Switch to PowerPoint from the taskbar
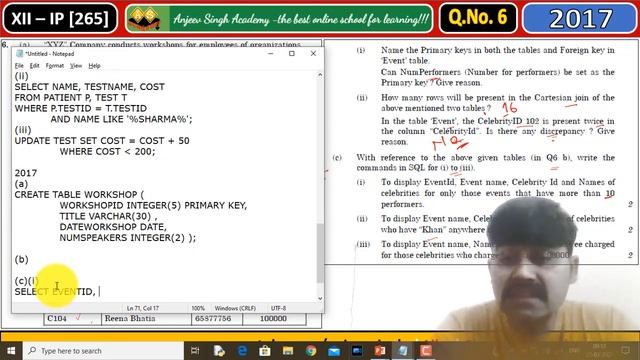Image resolution: width=640 pixels, height=360 pixels. tap(380, 351)
